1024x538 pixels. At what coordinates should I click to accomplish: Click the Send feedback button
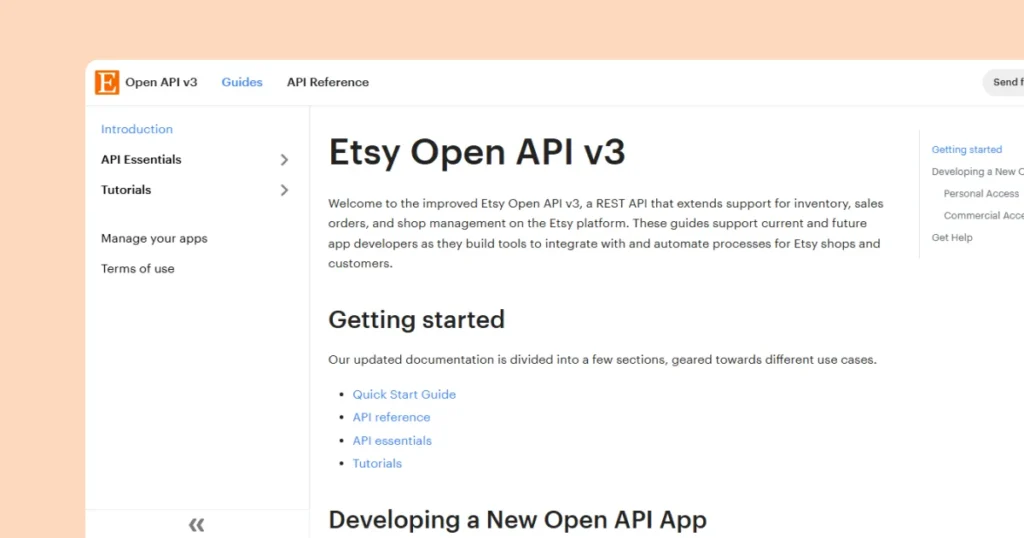tap(1004, 82)
